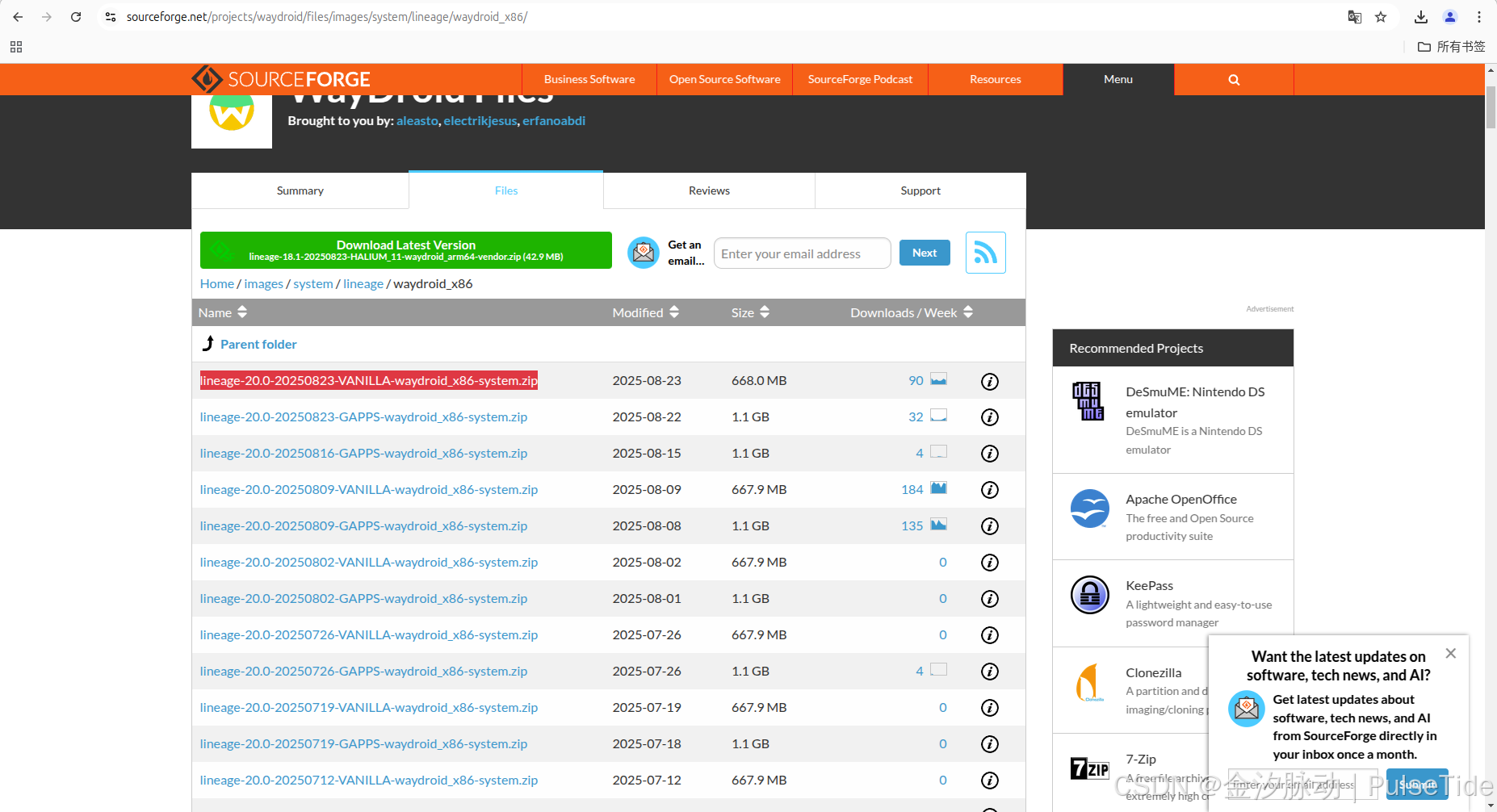Download lineage-20.0-20250823-VANILLA-waydroid_x86-system.zip
The width and height of the screenshot is (1497, 812).
tap(369, 381)
